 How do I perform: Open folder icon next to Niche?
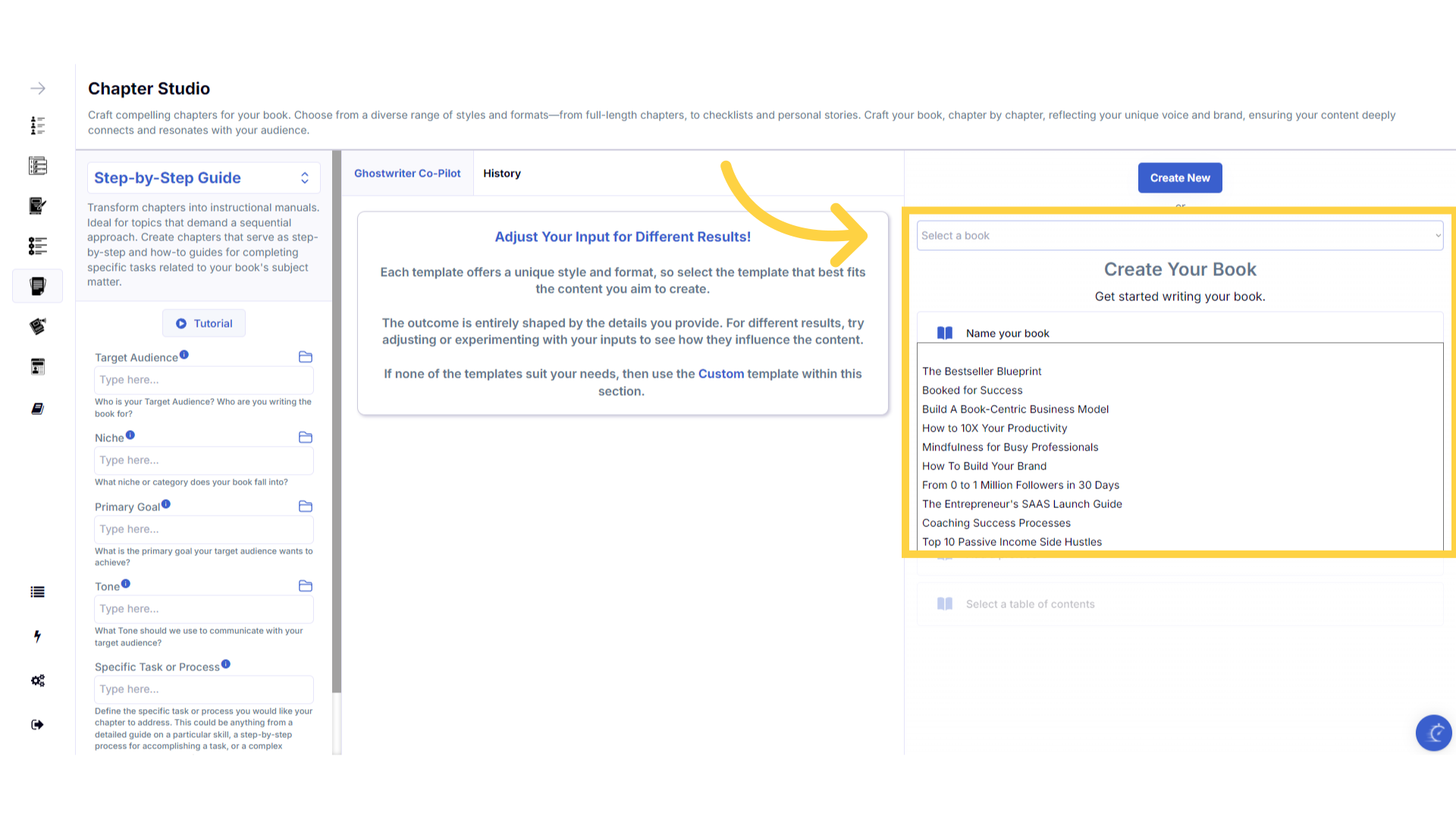(x=306, y=438)
